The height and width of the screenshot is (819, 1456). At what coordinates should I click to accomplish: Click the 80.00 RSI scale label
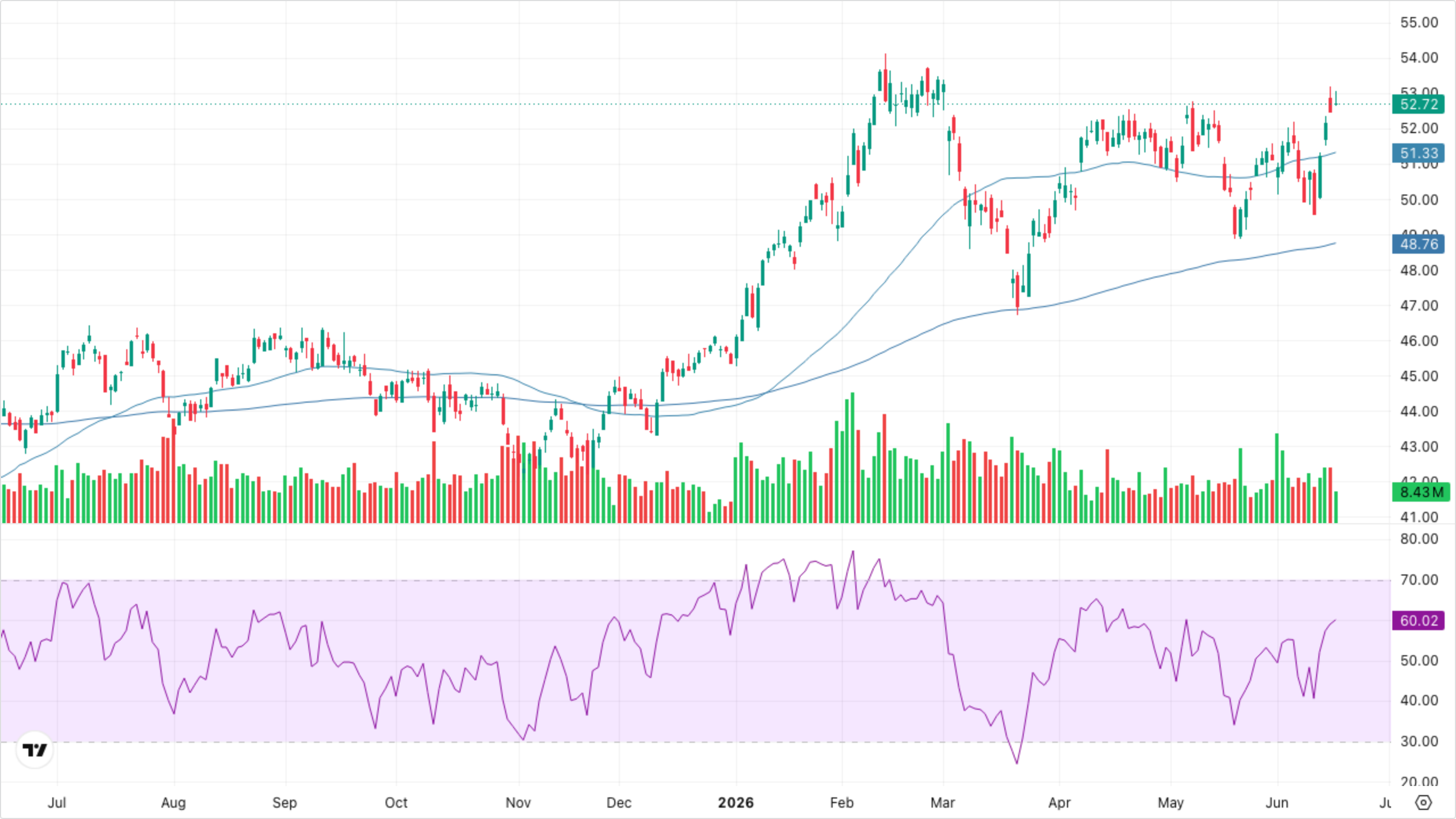1418,539
